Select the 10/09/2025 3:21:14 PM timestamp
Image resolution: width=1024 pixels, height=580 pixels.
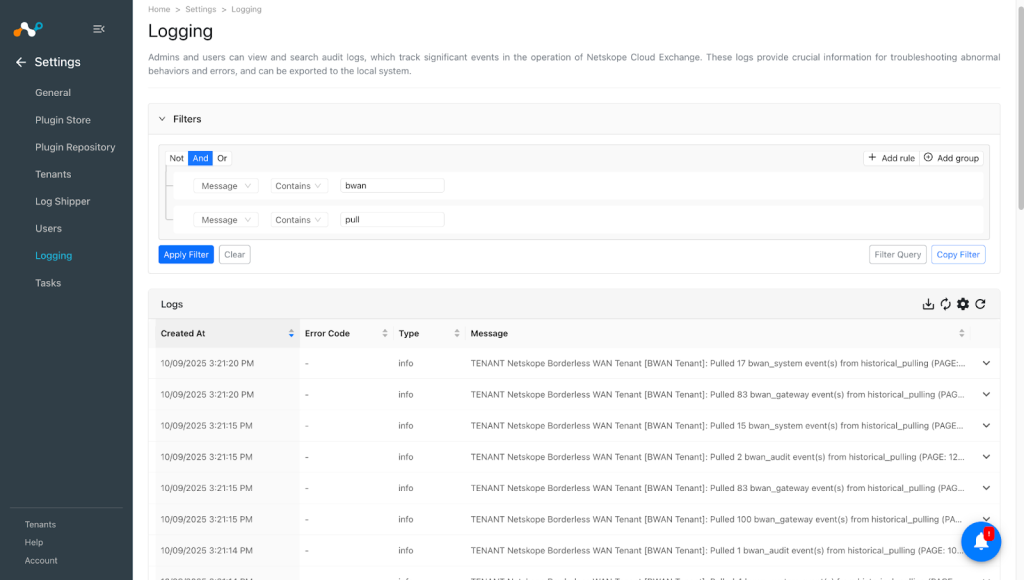206,551
